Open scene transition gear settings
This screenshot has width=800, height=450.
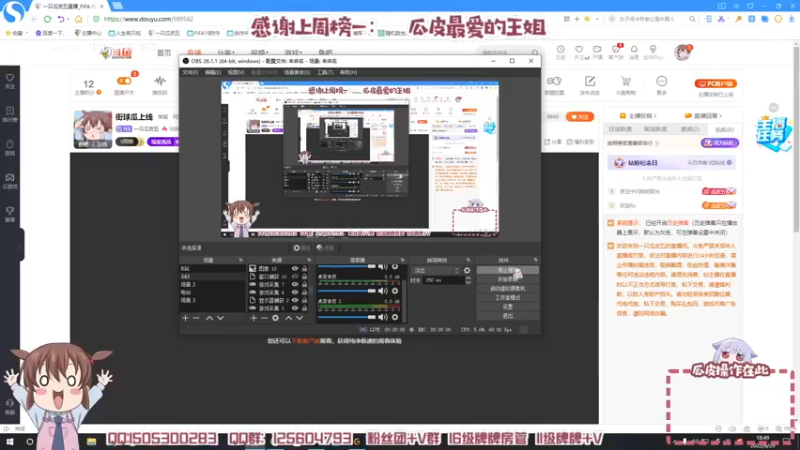coord(467,270)
